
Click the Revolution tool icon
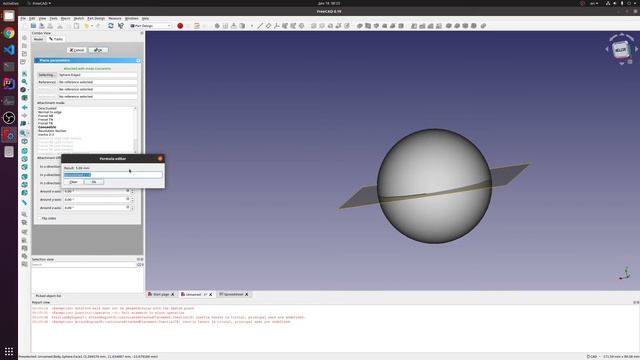(322, 26)
